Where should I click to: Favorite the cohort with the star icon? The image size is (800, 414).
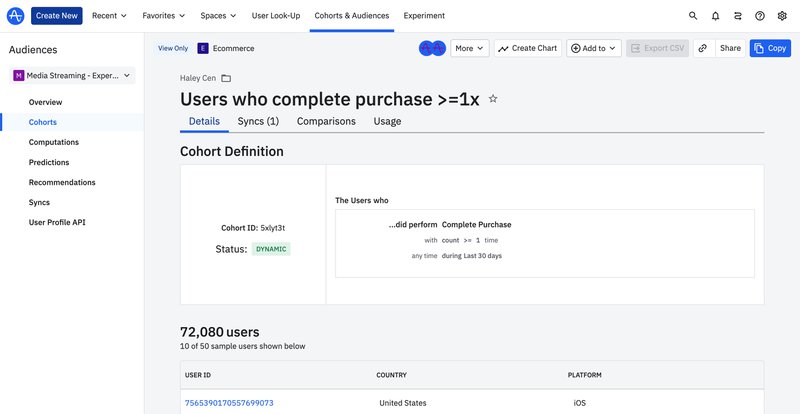click(x=492, y=99)
